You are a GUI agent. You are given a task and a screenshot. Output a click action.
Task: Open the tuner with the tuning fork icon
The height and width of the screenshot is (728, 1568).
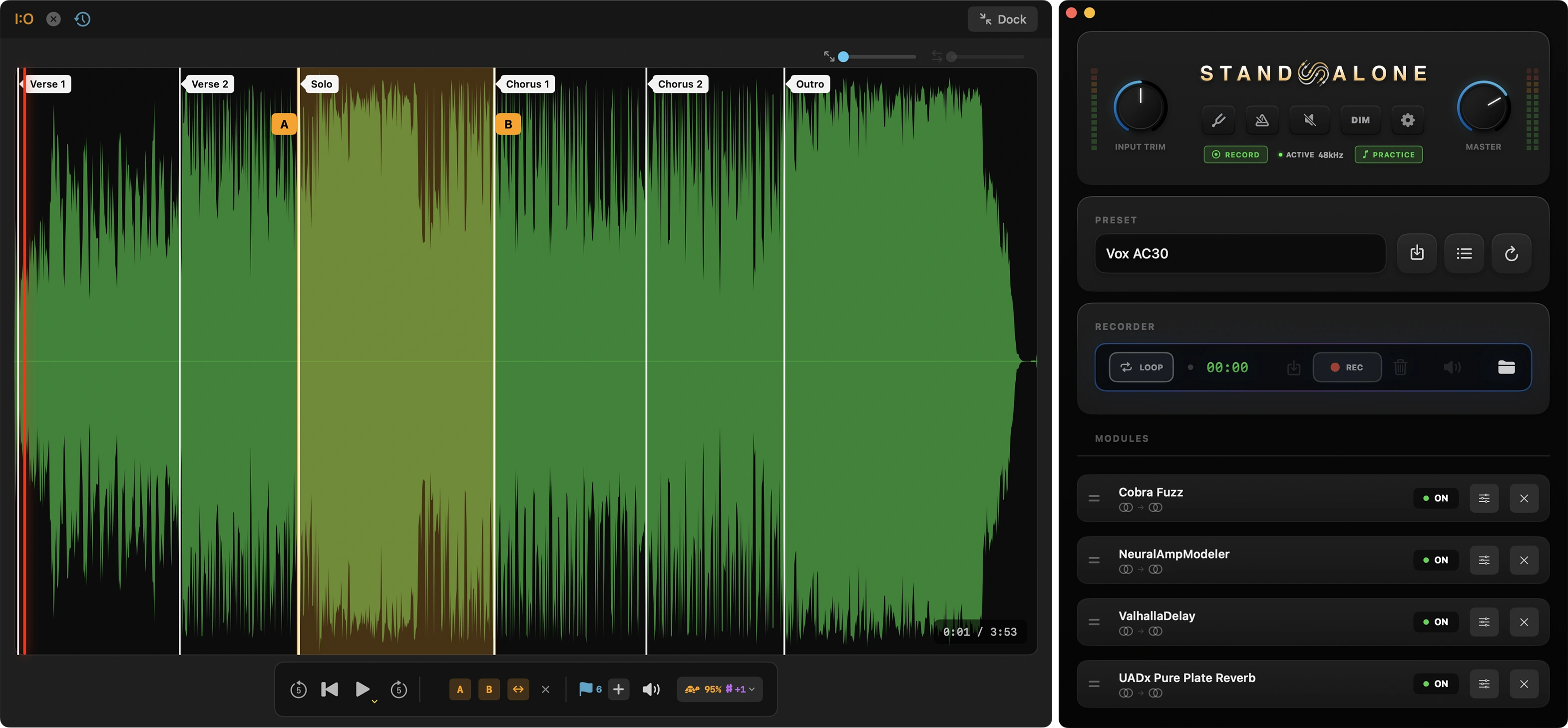pyautogui.click(x=1218, y=120)
